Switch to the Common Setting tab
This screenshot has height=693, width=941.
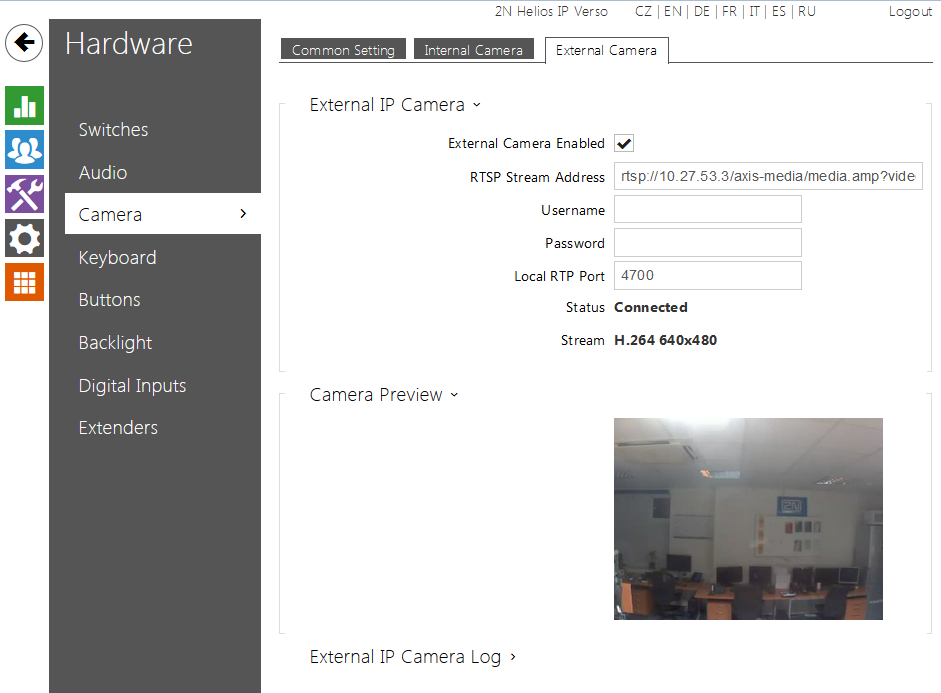point(343,50)
